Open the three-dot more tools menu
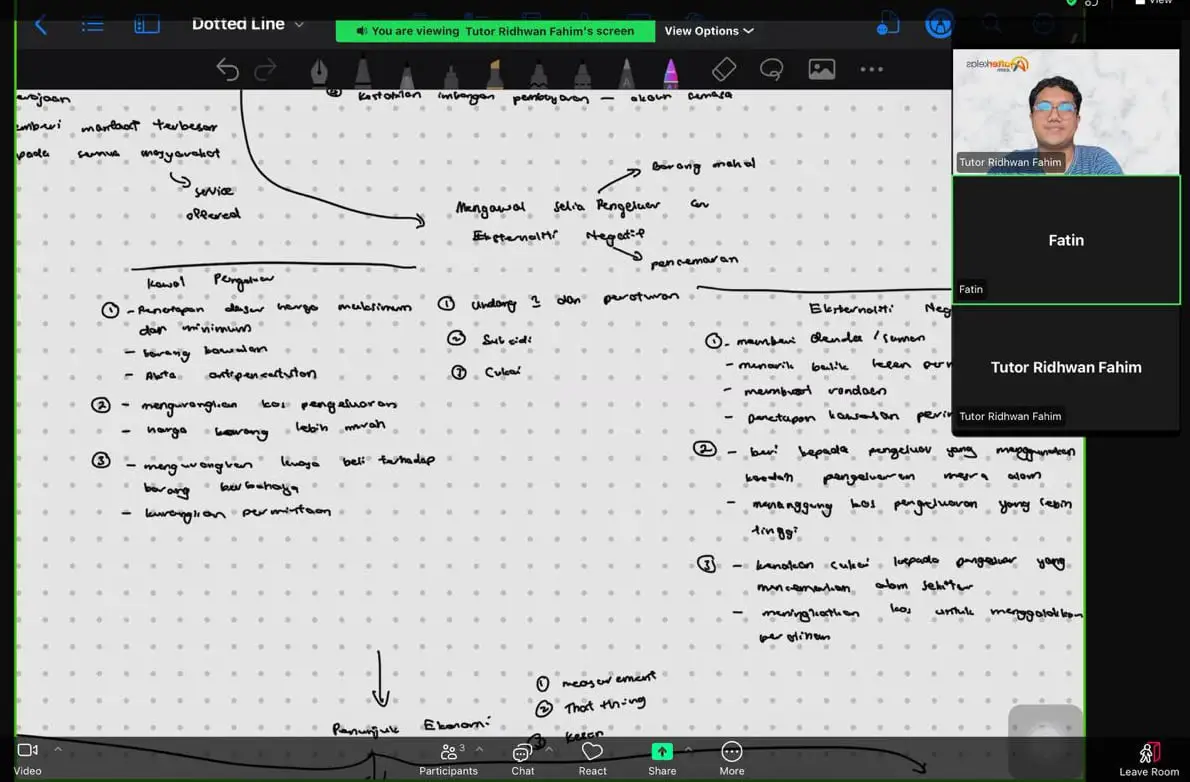This screenshot has width=1190, height=782. [871, 69]
